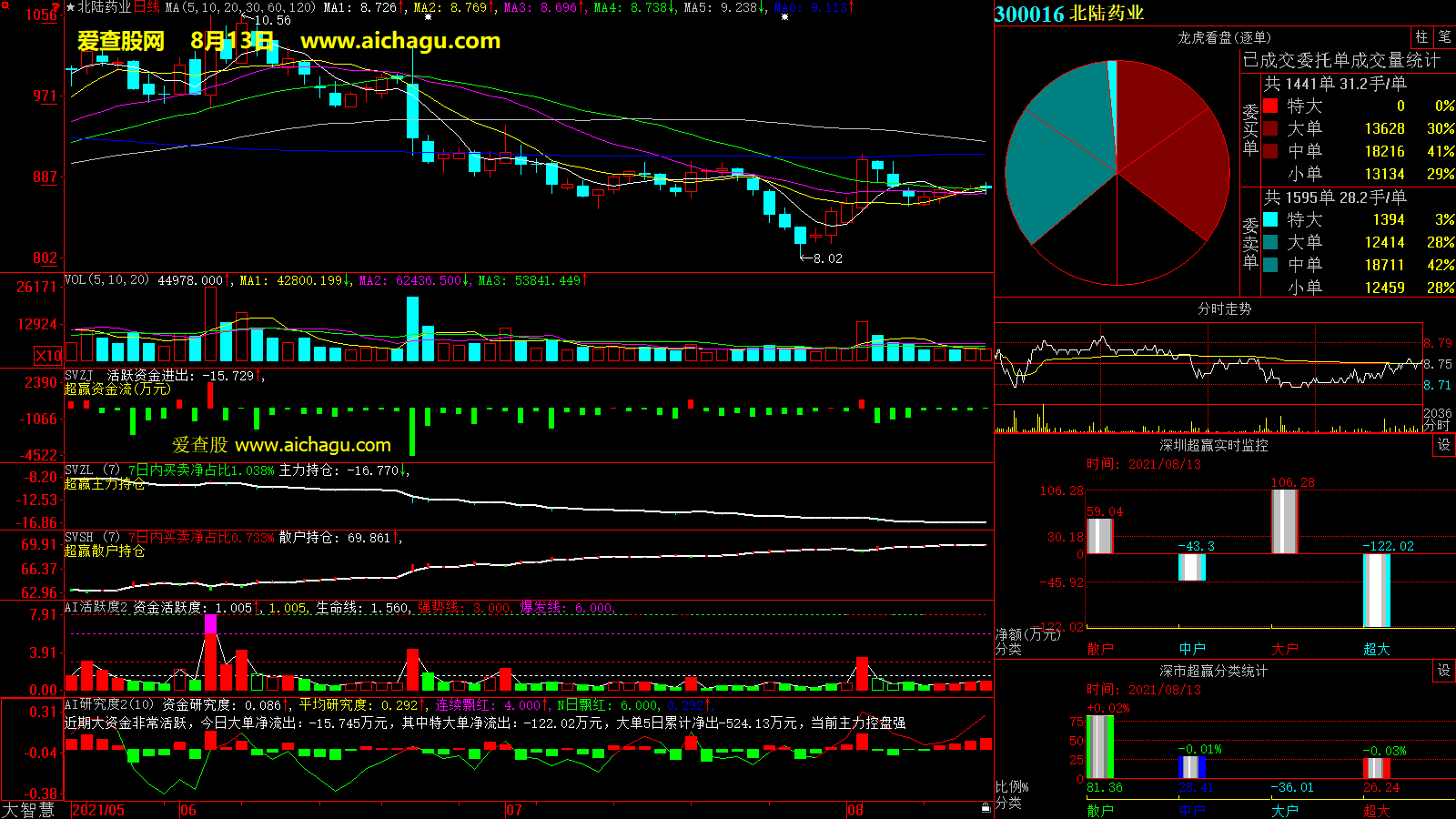The height and width of the screenshot is (819, 1456).
Task: Click the cyan 特大 sell order swatch
Action: coord(1270,219)
